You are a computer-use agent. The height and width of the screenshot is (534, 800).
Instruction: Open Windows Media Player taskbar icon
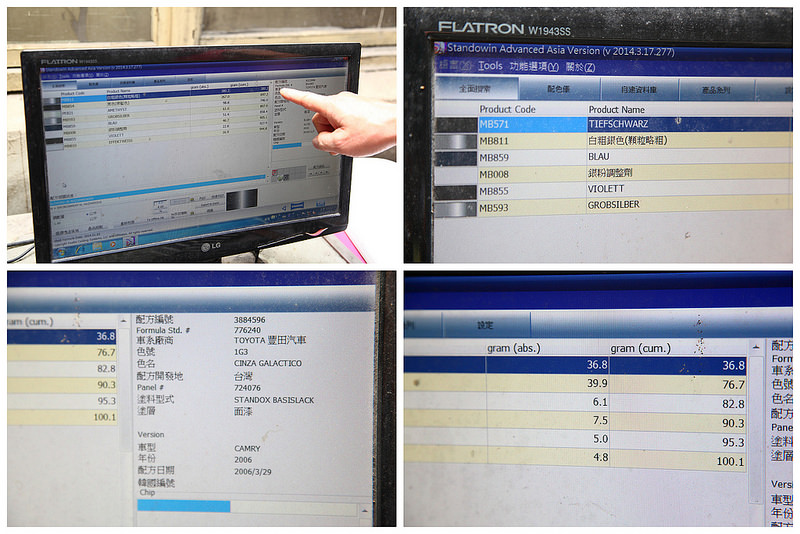[113, 244]
